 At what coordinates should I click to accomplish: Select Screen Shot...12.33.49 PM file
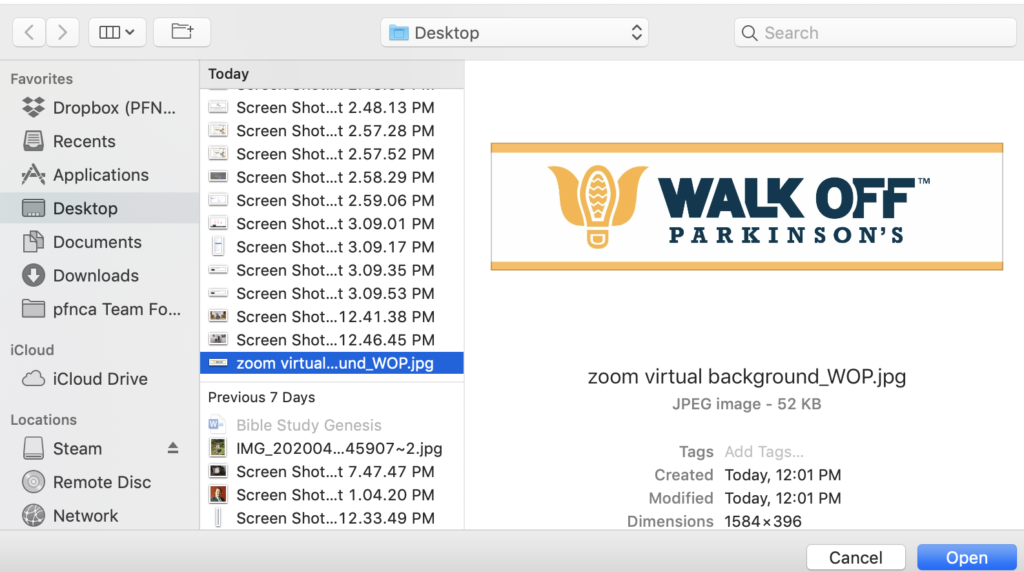332,518
